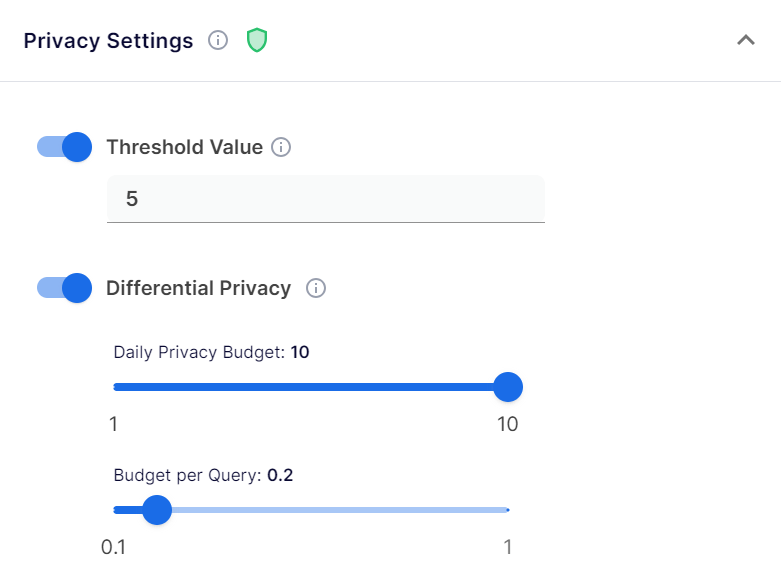Click the maximum 10 mark under Daily Privacy Budget
The width and height of the screenshot is (781, 583).
coord(508,424)
